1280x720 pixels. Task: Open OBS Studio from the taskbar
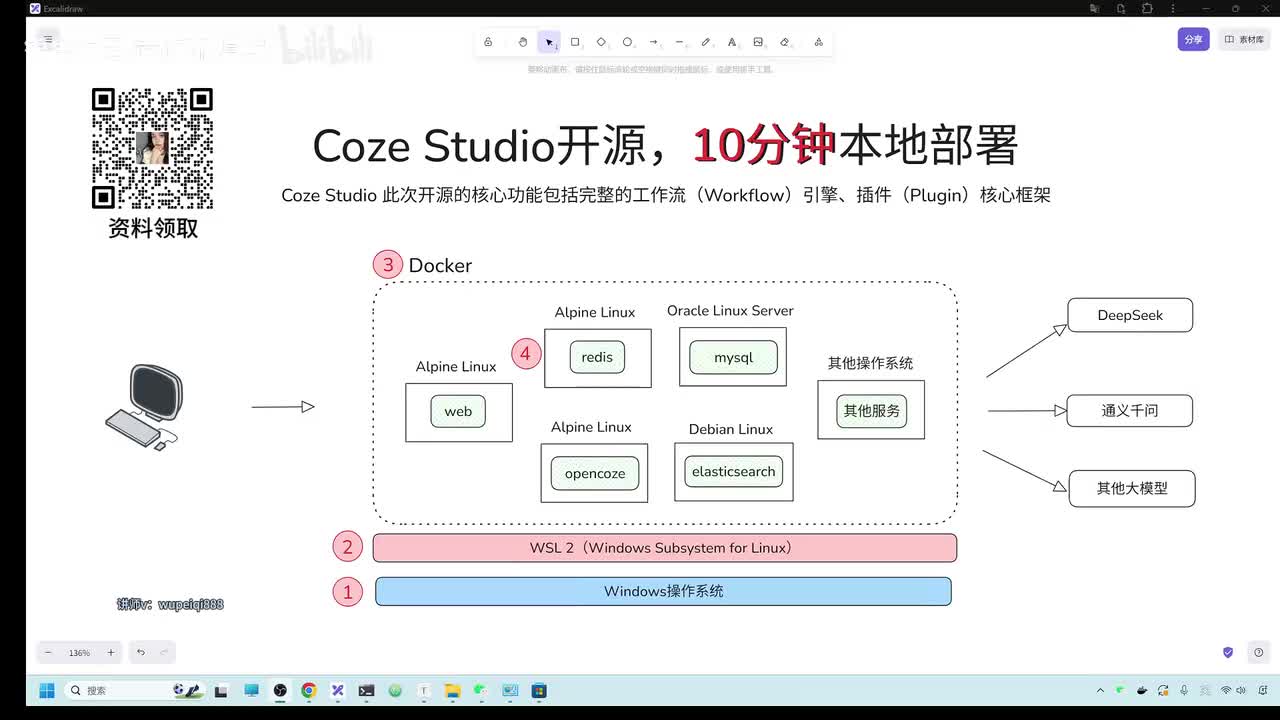click(x=280, y=690)
